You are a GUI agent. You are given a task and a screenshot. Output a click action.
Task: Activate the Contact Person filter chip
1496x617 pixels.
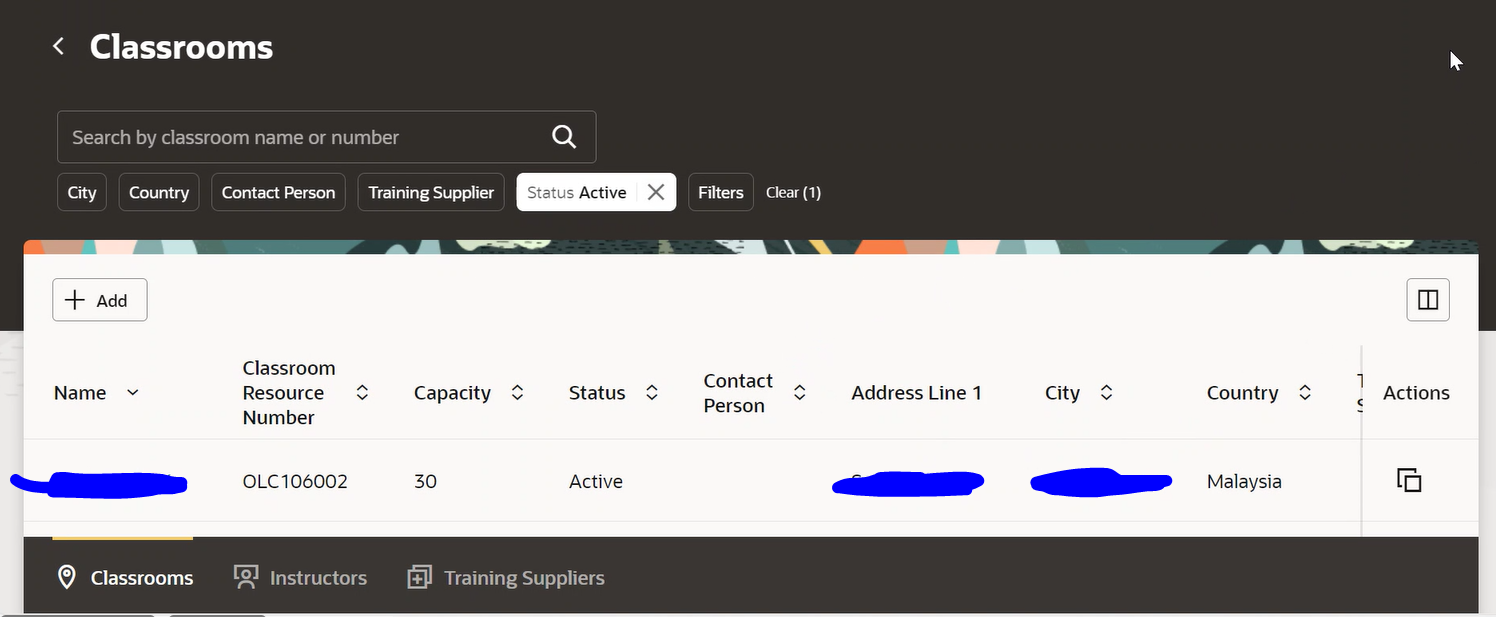[x=278, y=191]
